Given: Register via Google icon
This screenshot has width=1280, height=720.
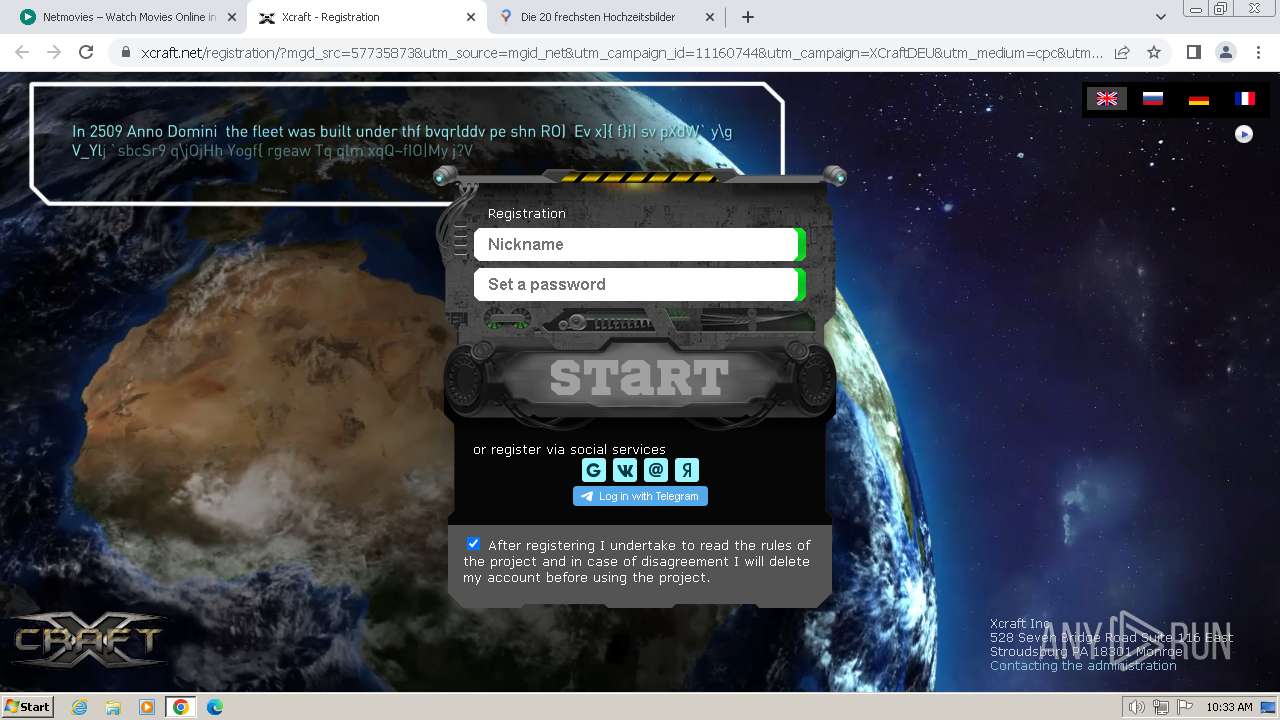Looking at the screenshot, I should tap(594, 470).
